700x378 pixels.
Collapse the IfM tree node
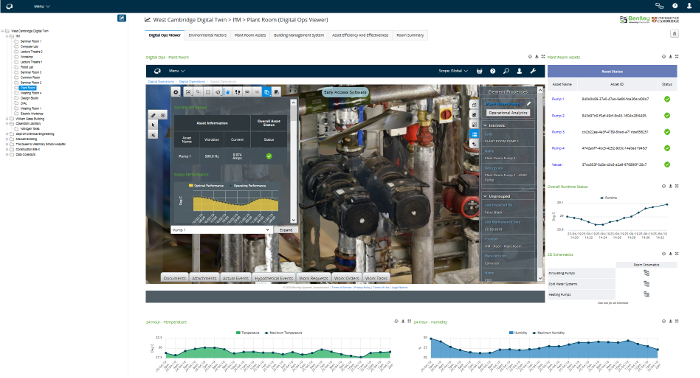pyautogui.click(x=7, y=36)
